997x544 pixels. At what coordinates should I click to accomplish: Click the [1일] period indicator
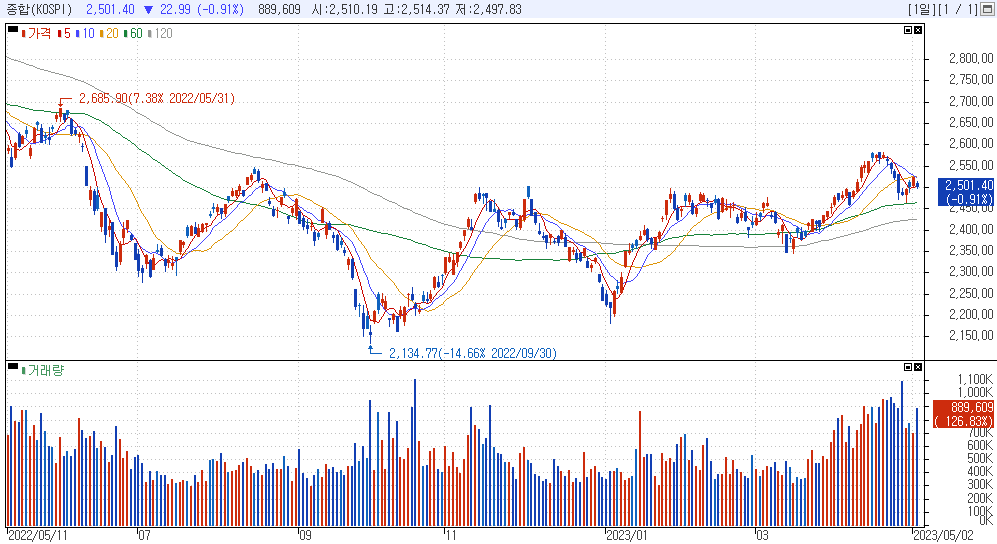tap(921, 10)
